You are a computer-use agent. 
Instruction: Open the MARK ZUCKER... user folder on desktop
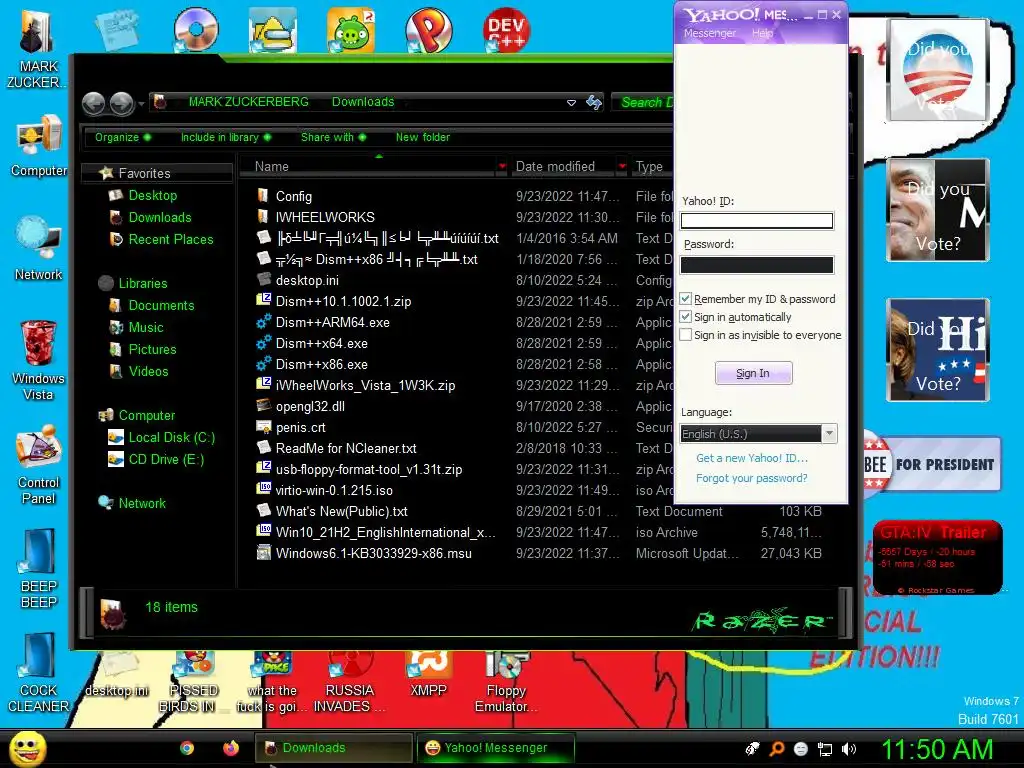[x=38, y=49]
